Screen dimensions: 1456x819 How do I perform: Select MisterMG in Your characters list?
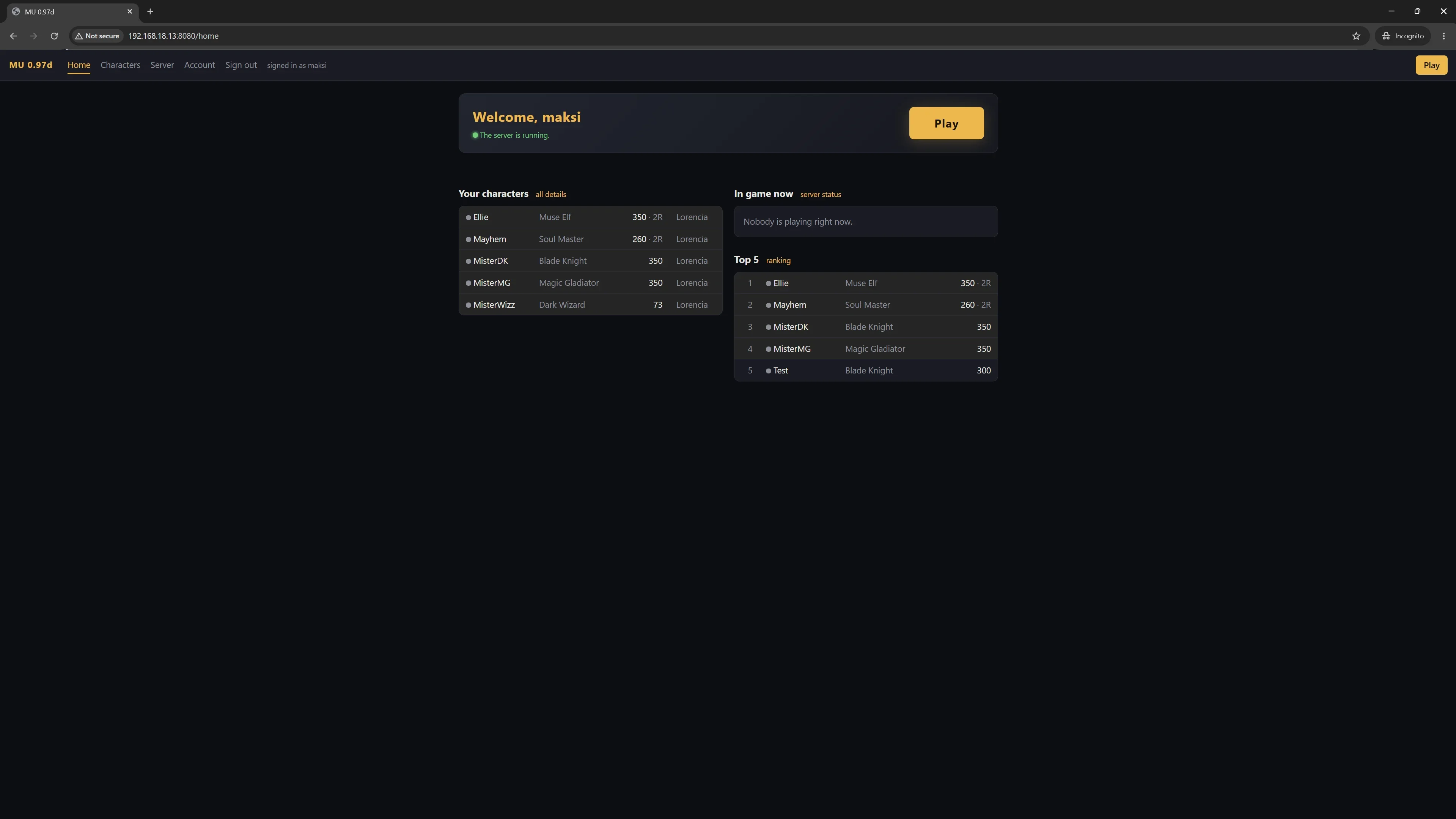pos(590,283)
